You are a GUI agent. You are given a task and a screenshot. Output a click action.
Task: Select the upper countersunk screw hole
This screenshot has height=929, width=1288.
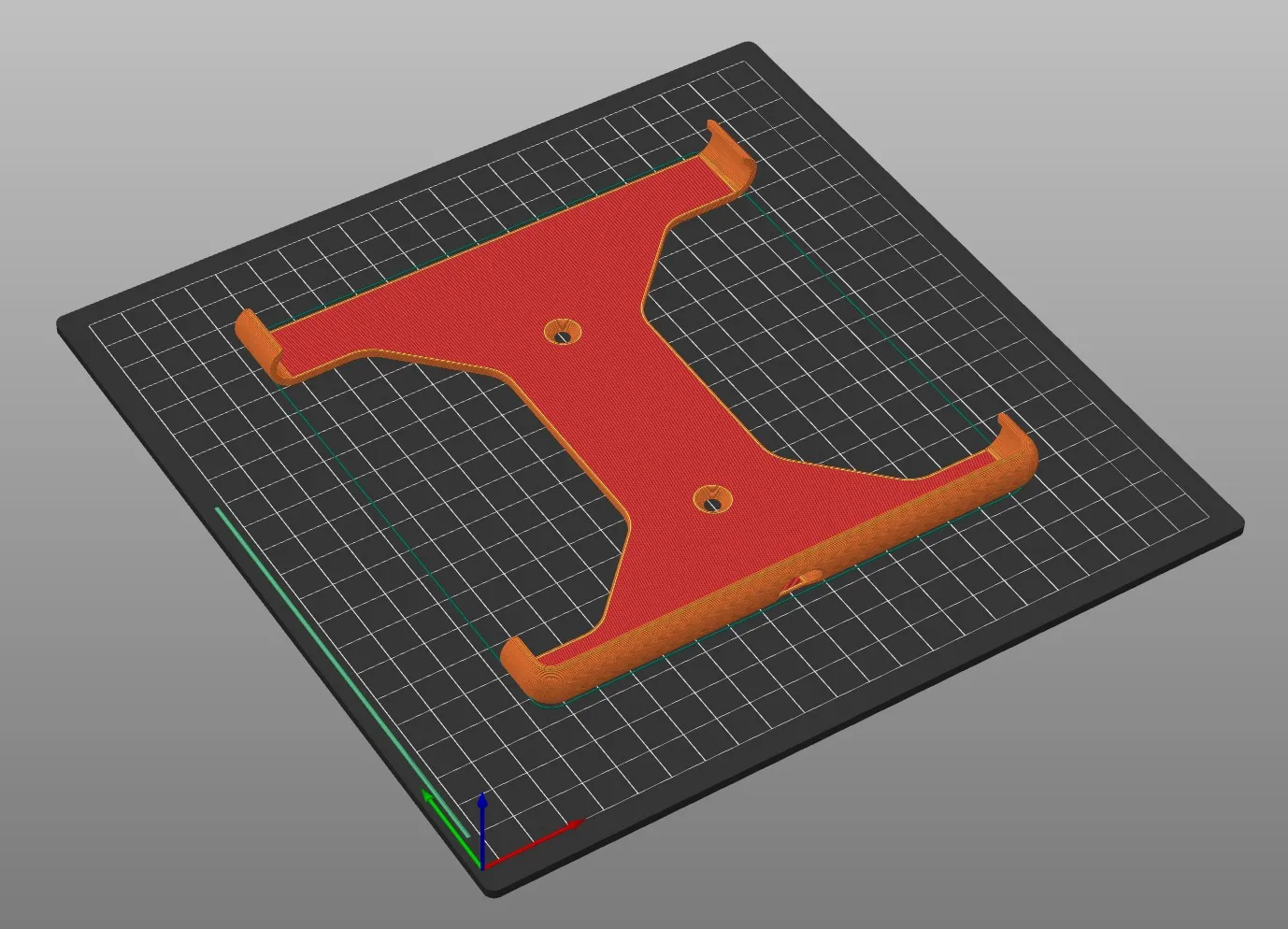[x=562, y=332]
